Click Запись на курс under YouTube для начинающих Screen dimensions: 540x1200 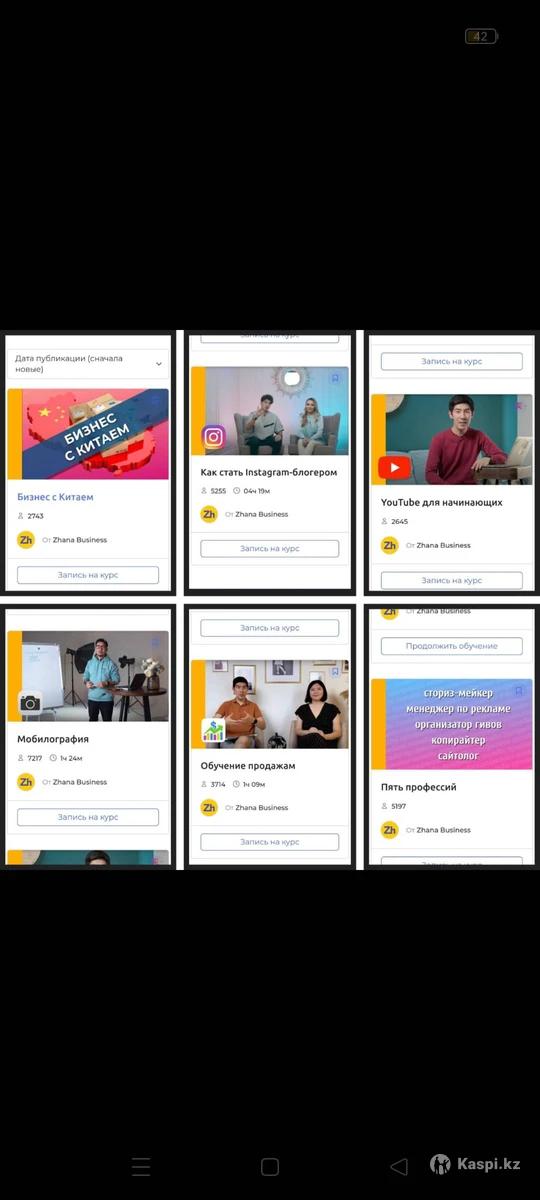point(452,580)
